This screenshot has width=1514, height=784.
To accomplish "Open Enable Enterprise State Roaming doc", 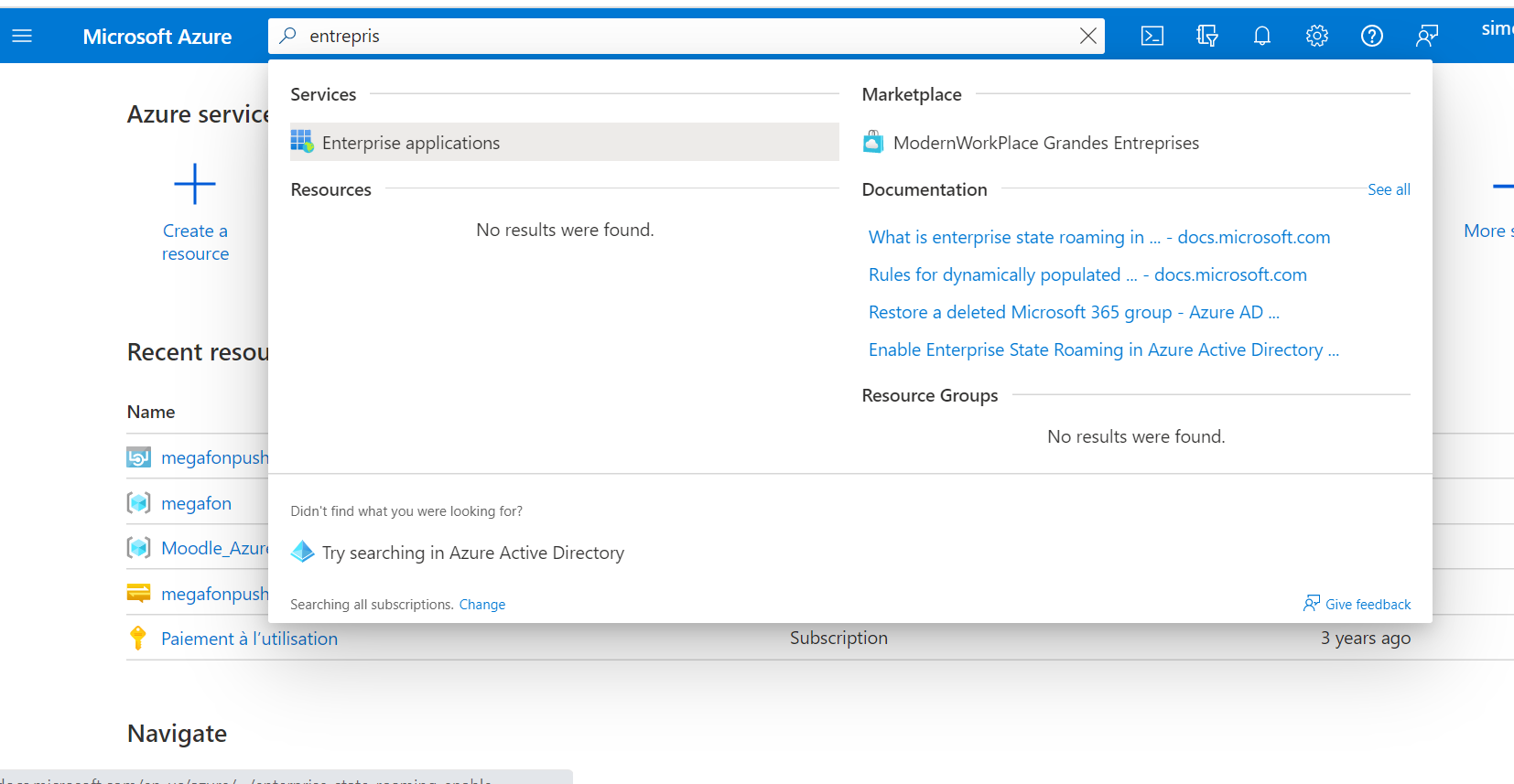I will (1104, 349).
